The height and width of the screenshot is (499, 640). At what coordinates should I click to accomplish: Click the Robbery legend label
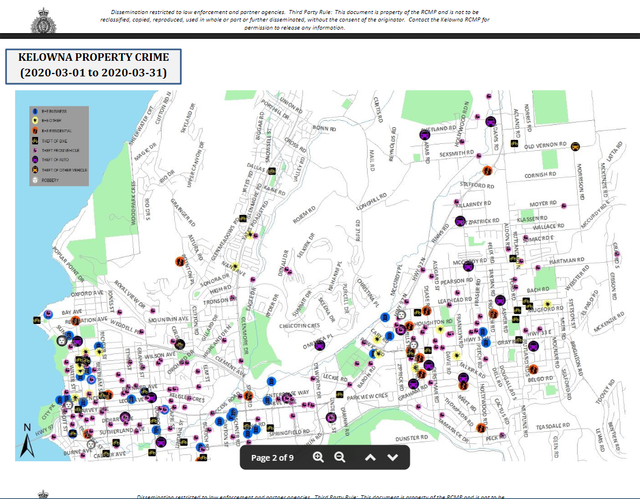coord(50,180)
